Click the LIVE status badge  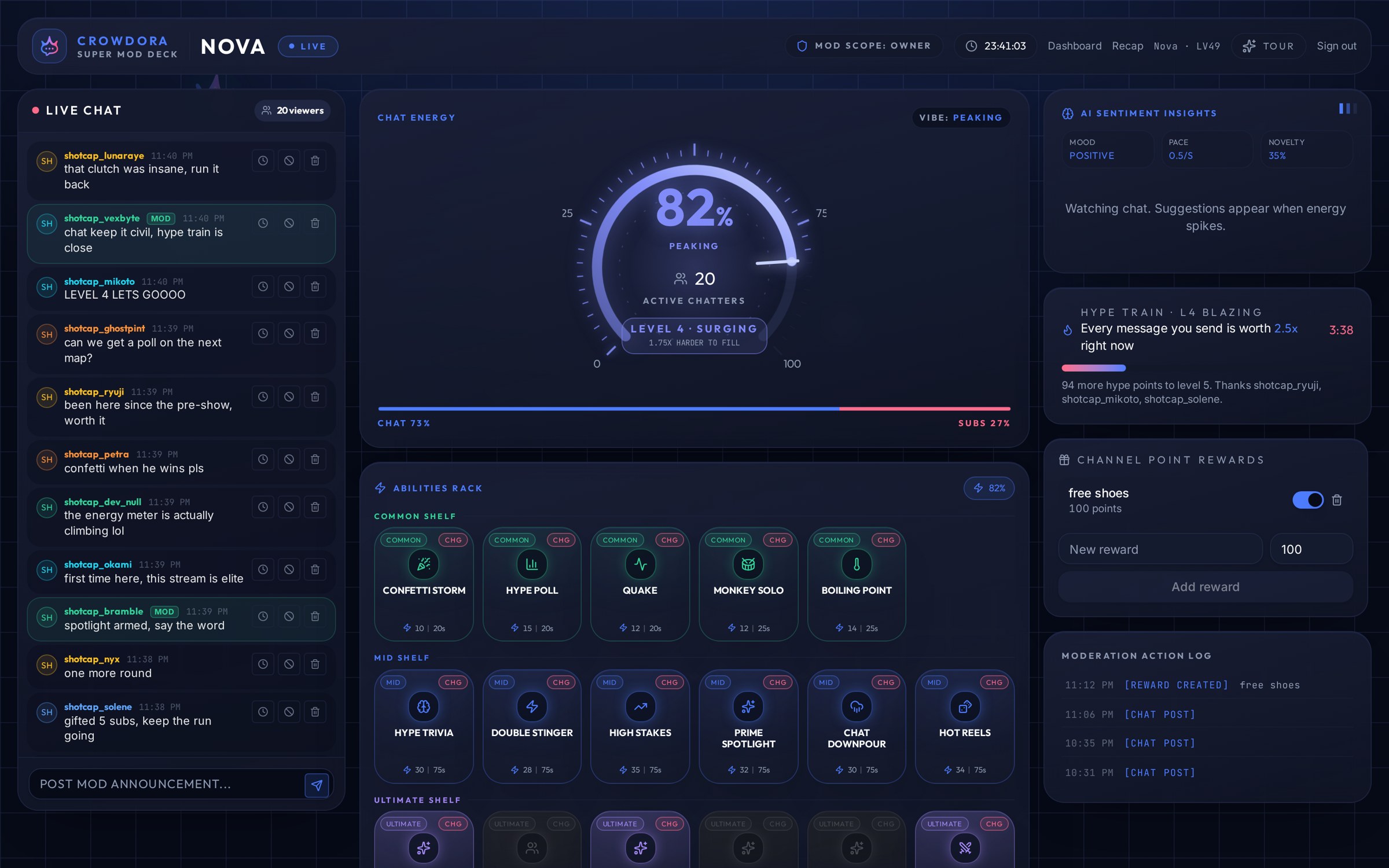click(308, 46)
